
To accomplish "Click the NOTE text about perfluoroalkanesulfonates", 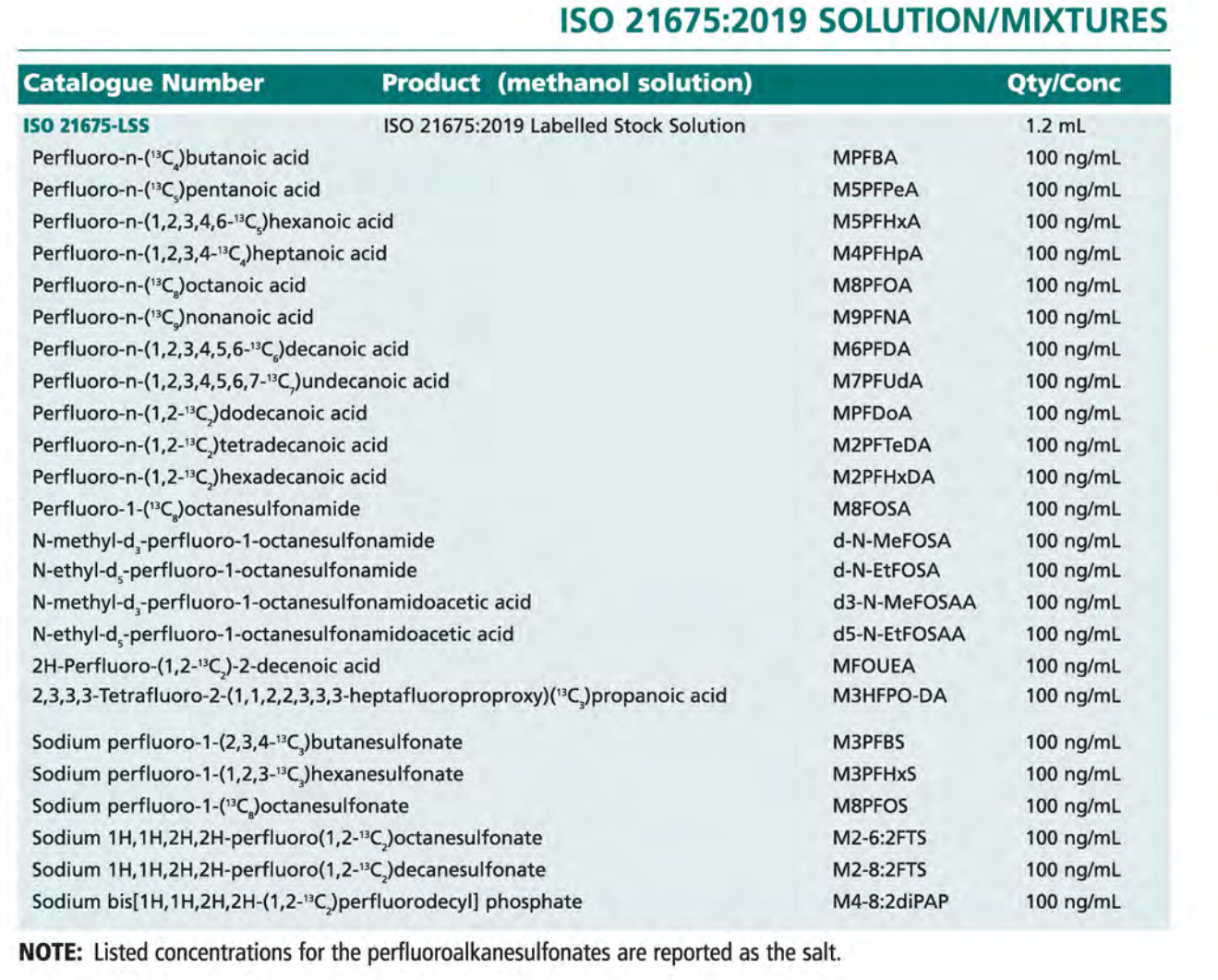I will pos(430,952).
